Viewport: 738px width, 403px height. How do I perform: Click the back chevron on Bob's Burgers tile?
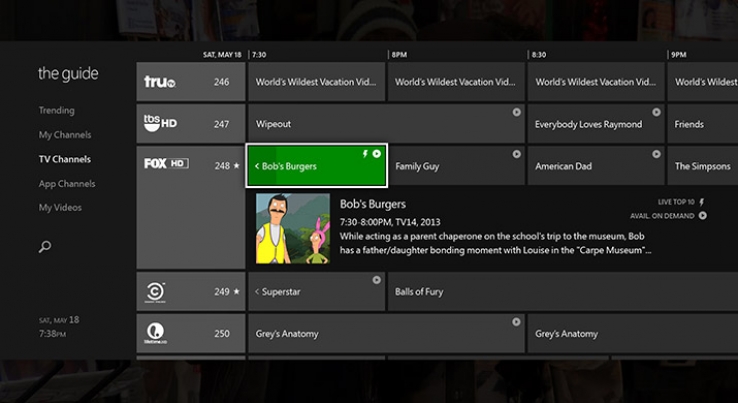pos(257,166)
